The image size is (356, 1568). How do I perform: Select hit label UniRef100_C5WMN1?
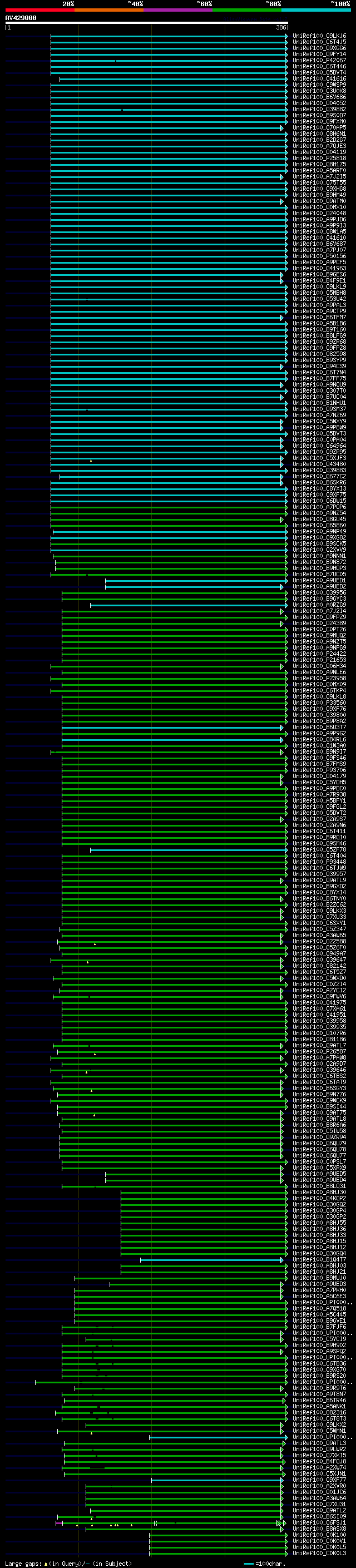[319, 1431]
